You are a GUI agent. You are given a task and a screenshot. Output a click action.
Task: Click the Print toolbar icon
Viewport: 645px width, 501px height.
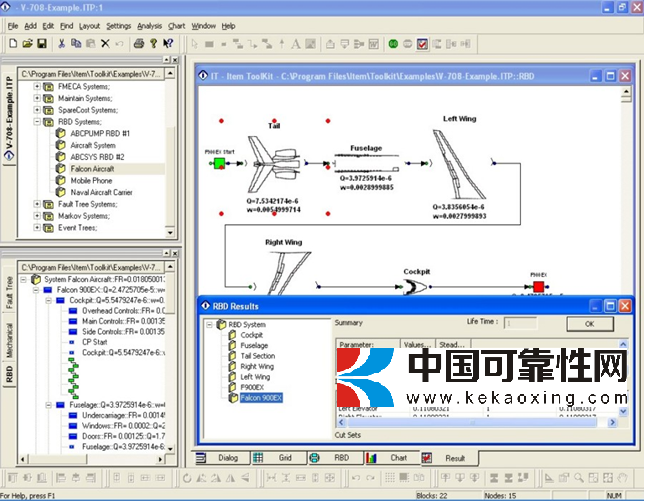[139, 44]
